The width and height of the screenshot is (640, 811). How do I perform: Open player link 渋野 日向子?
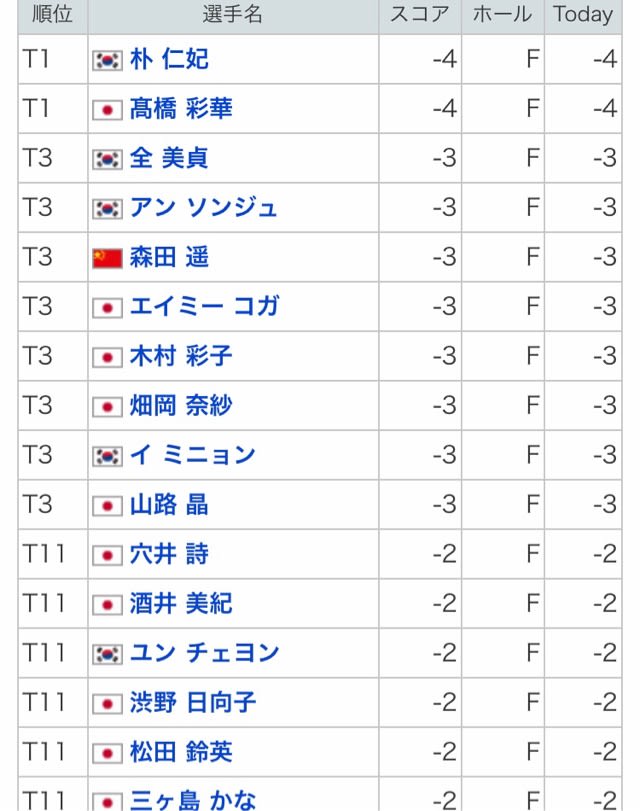tap(192, 702)
